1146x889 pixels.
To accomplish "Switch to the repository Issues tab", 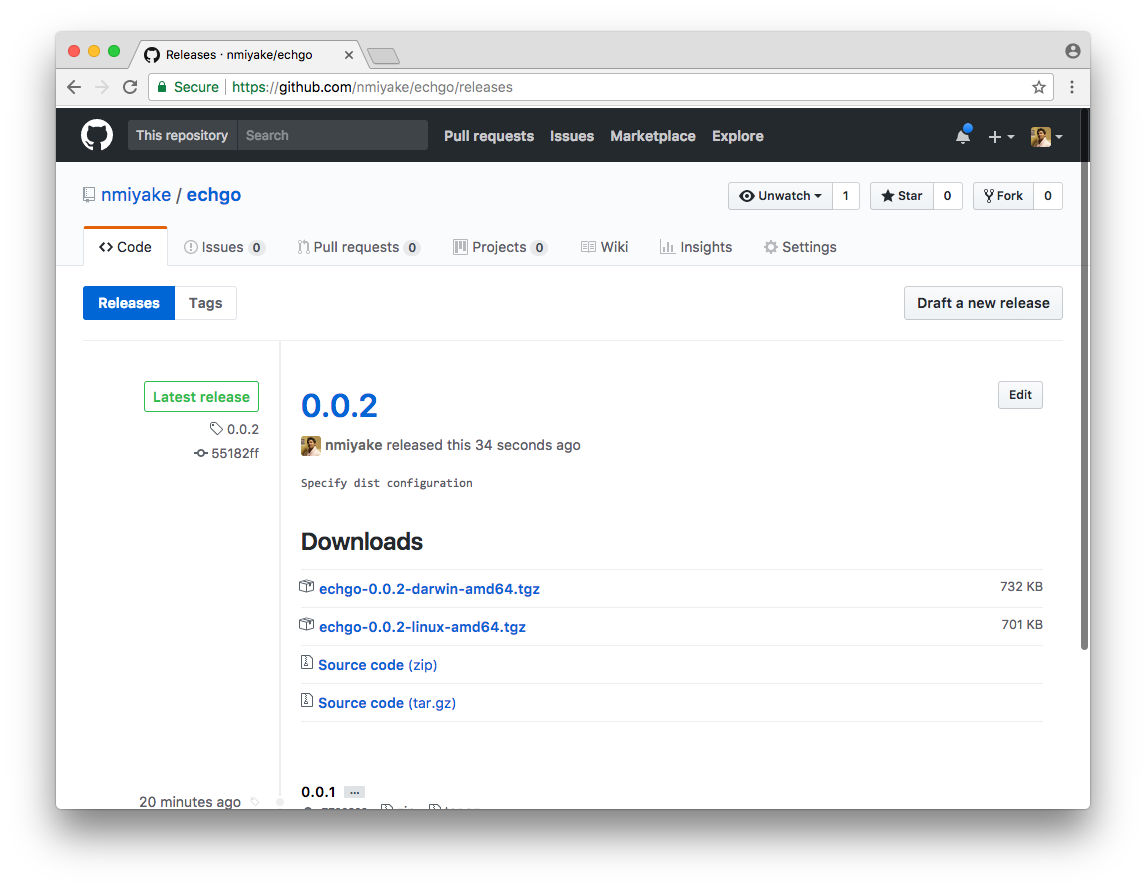I will pyautogui.click(x=224, y=247).
